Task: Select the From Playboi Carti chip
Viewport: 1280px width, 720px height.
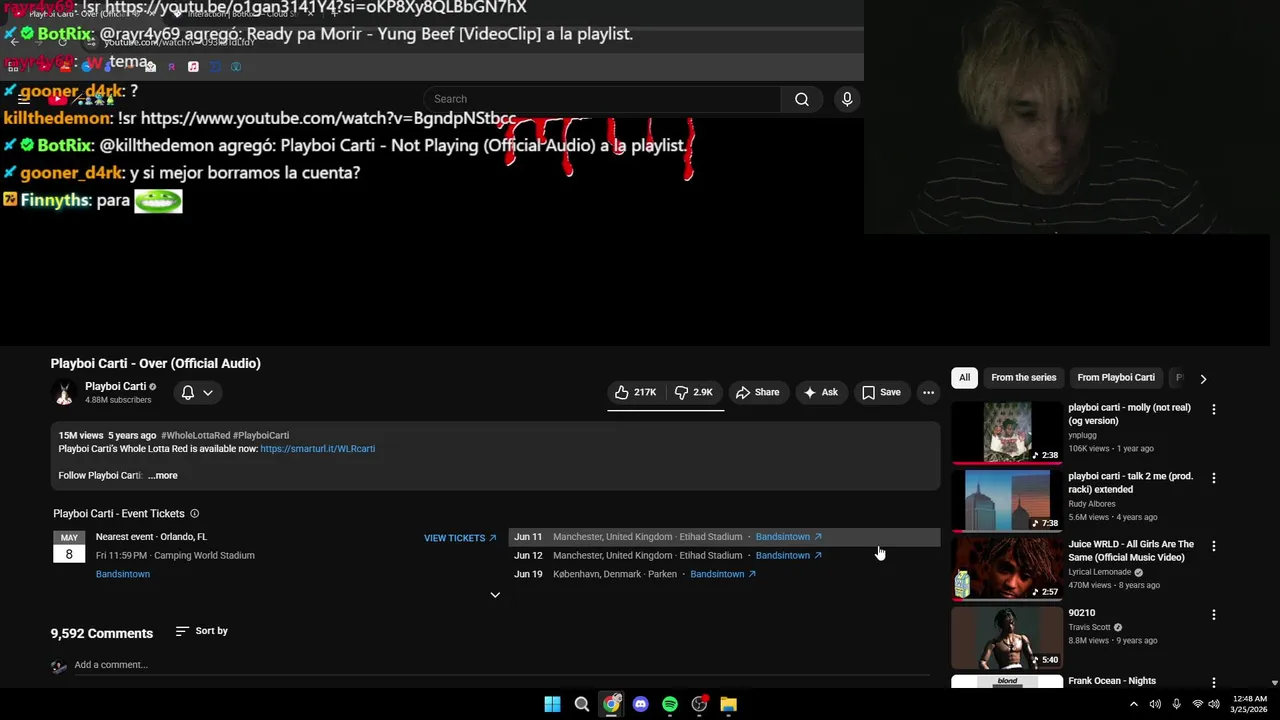Action: [1116, 378]
